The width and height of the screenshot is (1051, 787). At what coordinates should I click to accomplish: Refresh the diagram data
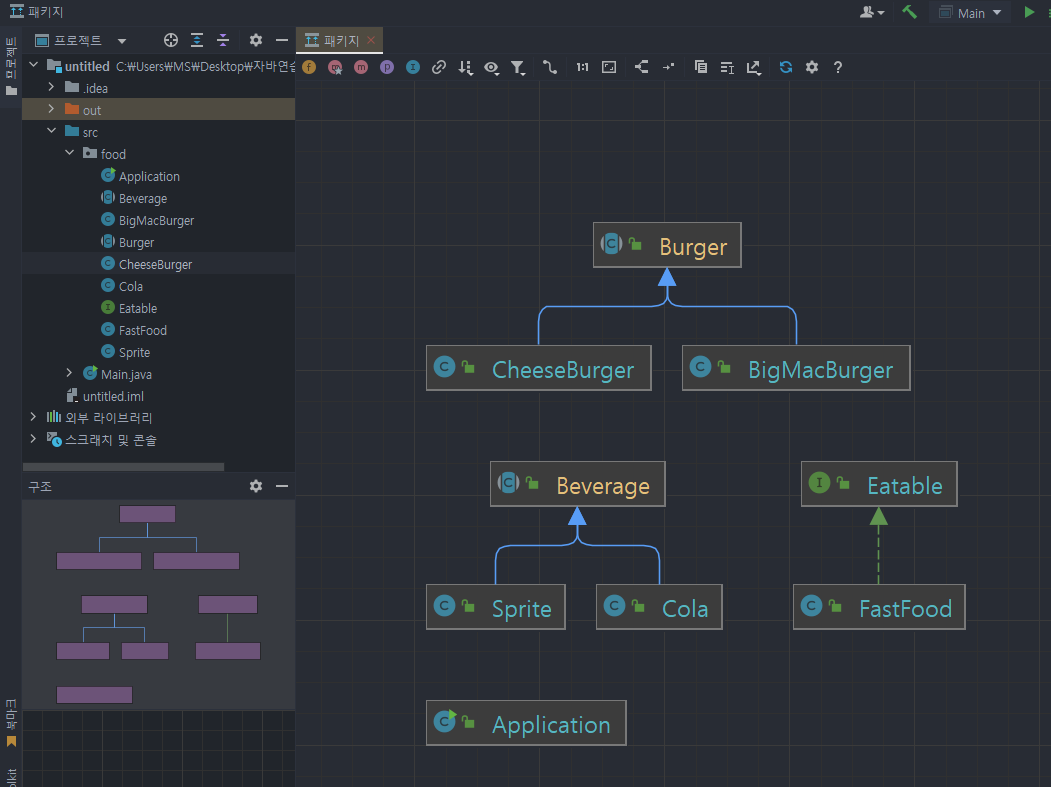coord(786,67)
